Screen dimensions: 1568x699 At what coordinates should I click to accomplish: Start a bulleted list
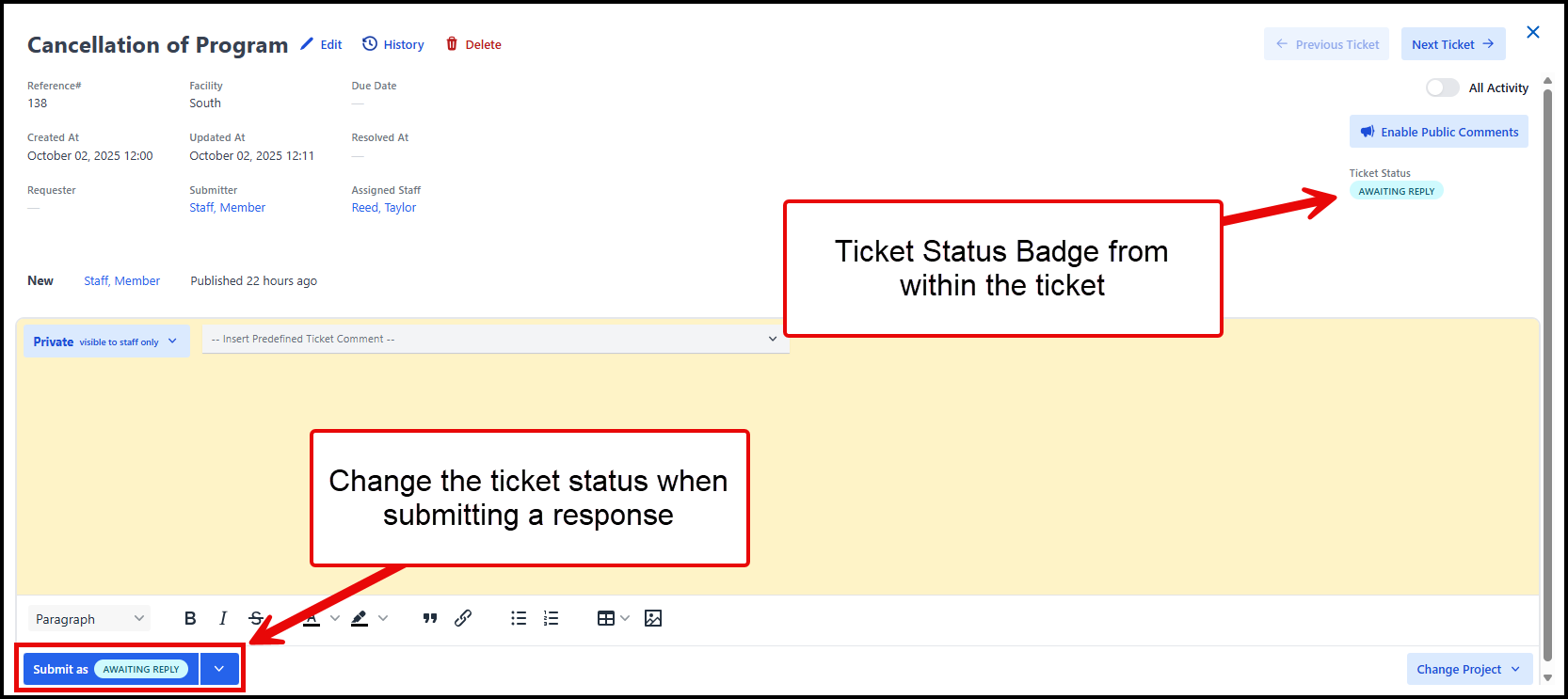point(519,618)
